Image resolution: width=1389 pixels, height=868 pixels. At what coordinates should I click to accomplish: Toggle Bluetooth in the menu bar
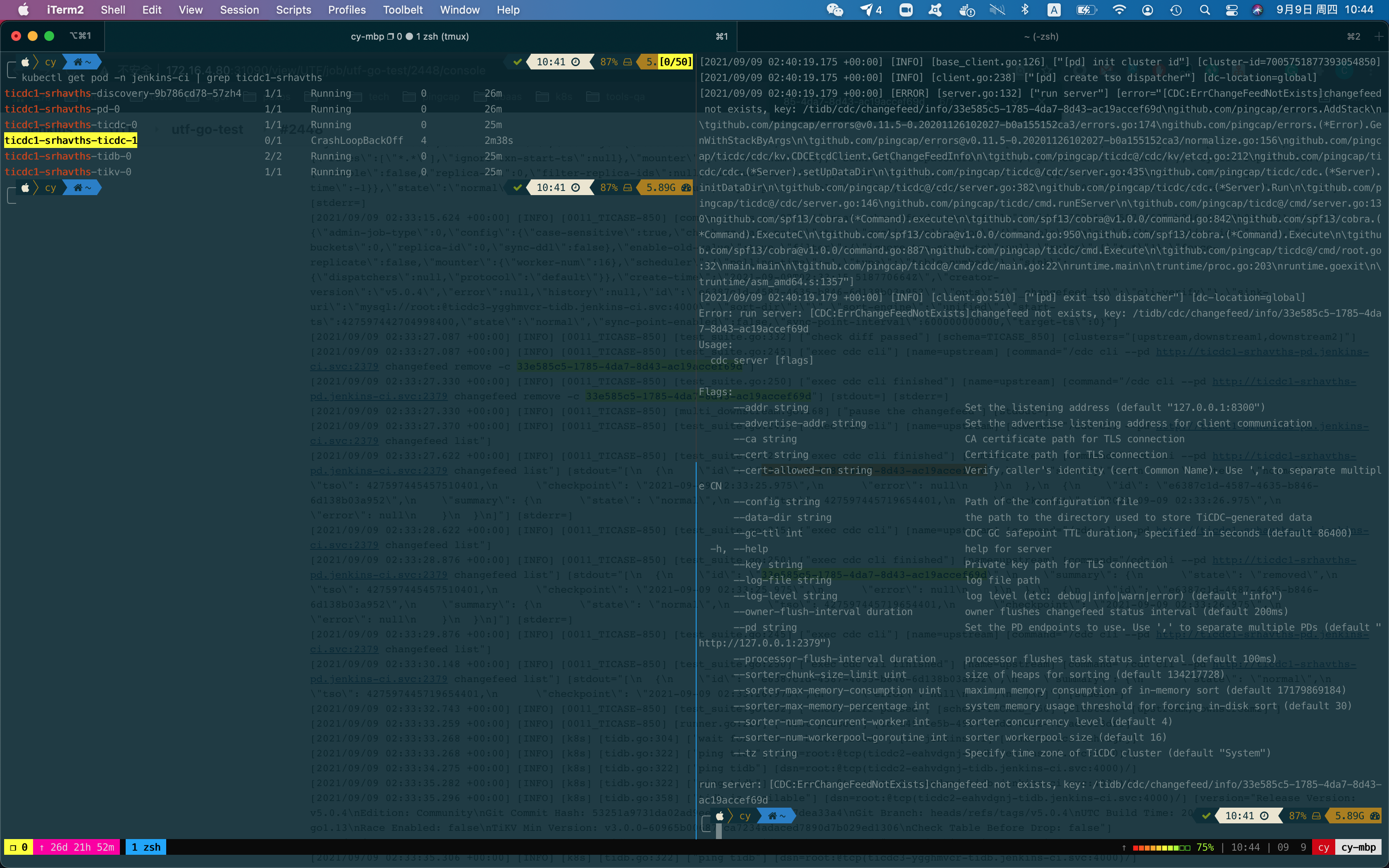tap(1026, 10)
